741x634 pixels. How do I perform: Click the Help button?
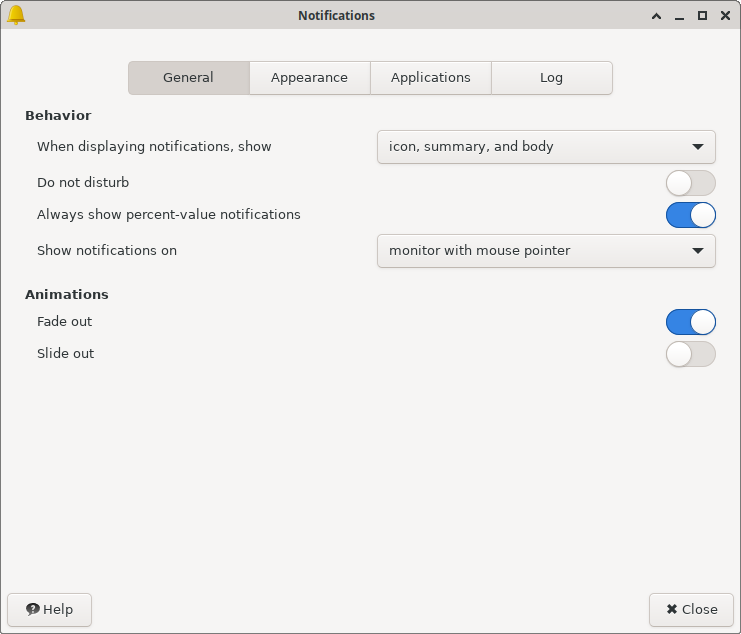pyautogui.click(x=50, y=609)
